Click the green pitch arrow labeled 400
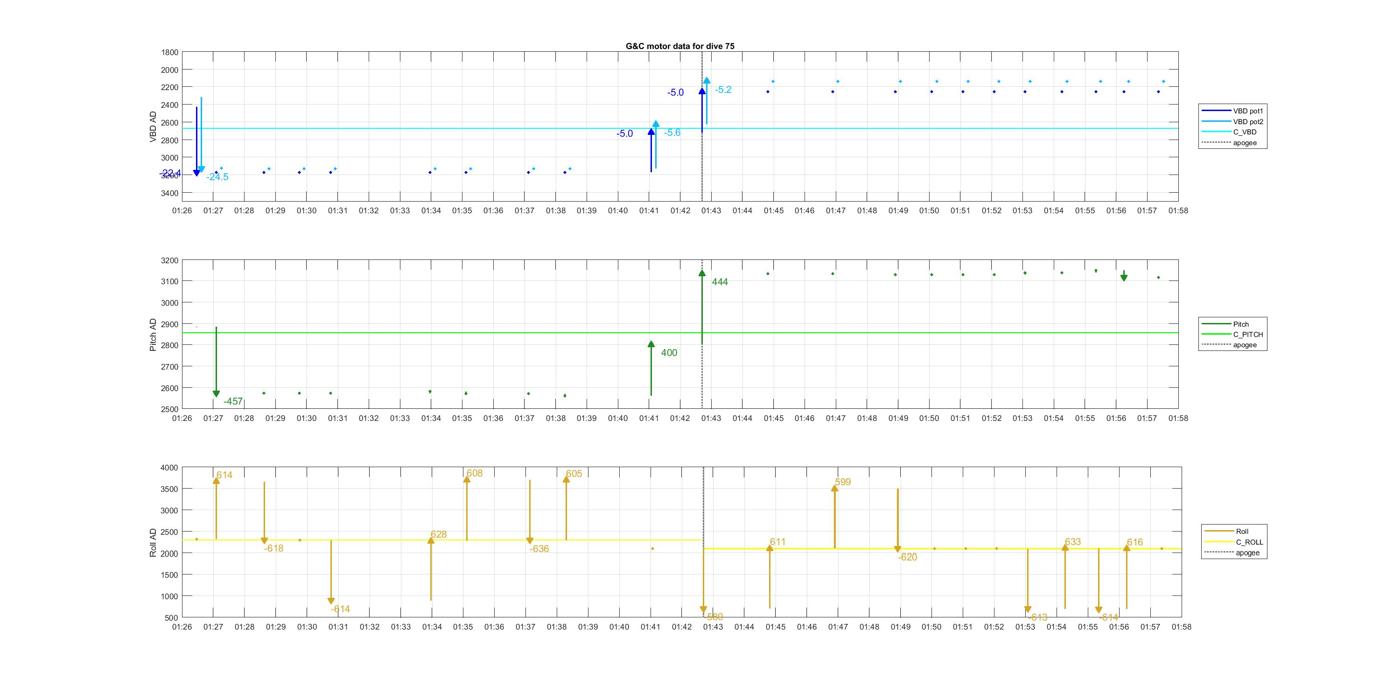The width and height of the screenshot is (1400, 693). [x=651, y=368]
